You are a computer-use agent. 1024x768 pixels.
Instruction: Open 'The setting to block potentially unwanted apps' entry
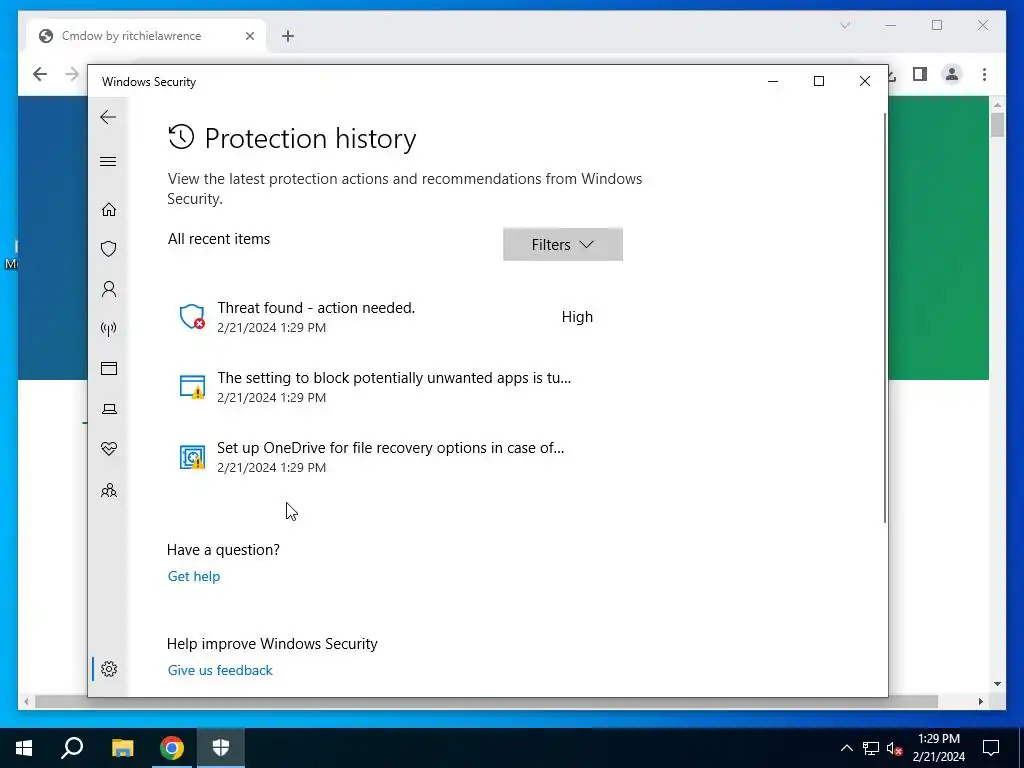395,387
